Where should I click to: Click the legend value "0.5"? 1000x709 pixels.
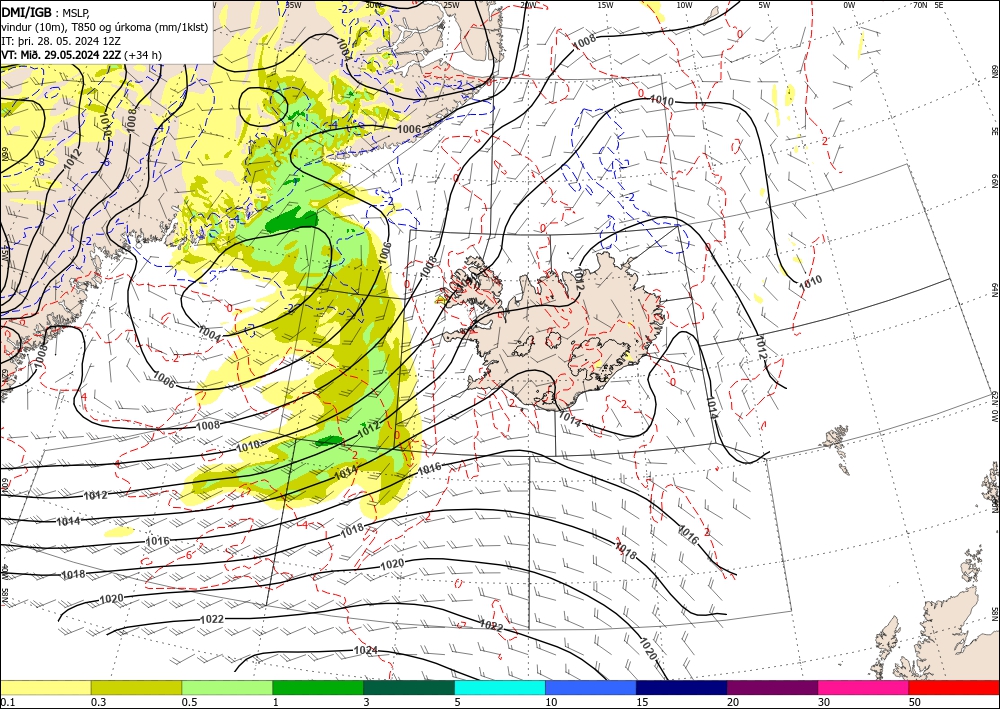pos(189,702)
